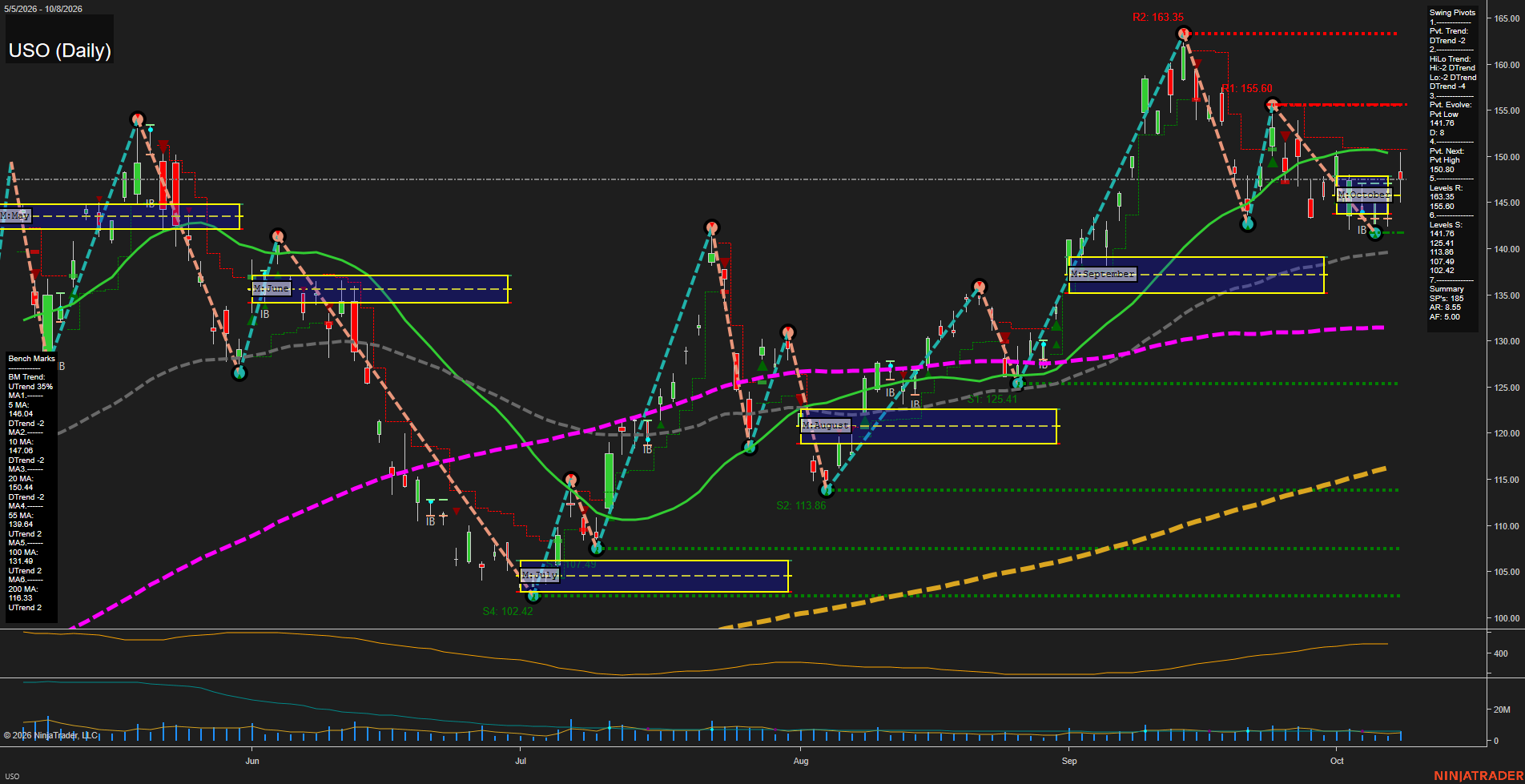Click the R1: 155.60 resistance label
The width and height of the screenshot is (1525, 784).
pyautogui.click(x=1247, y=89)
